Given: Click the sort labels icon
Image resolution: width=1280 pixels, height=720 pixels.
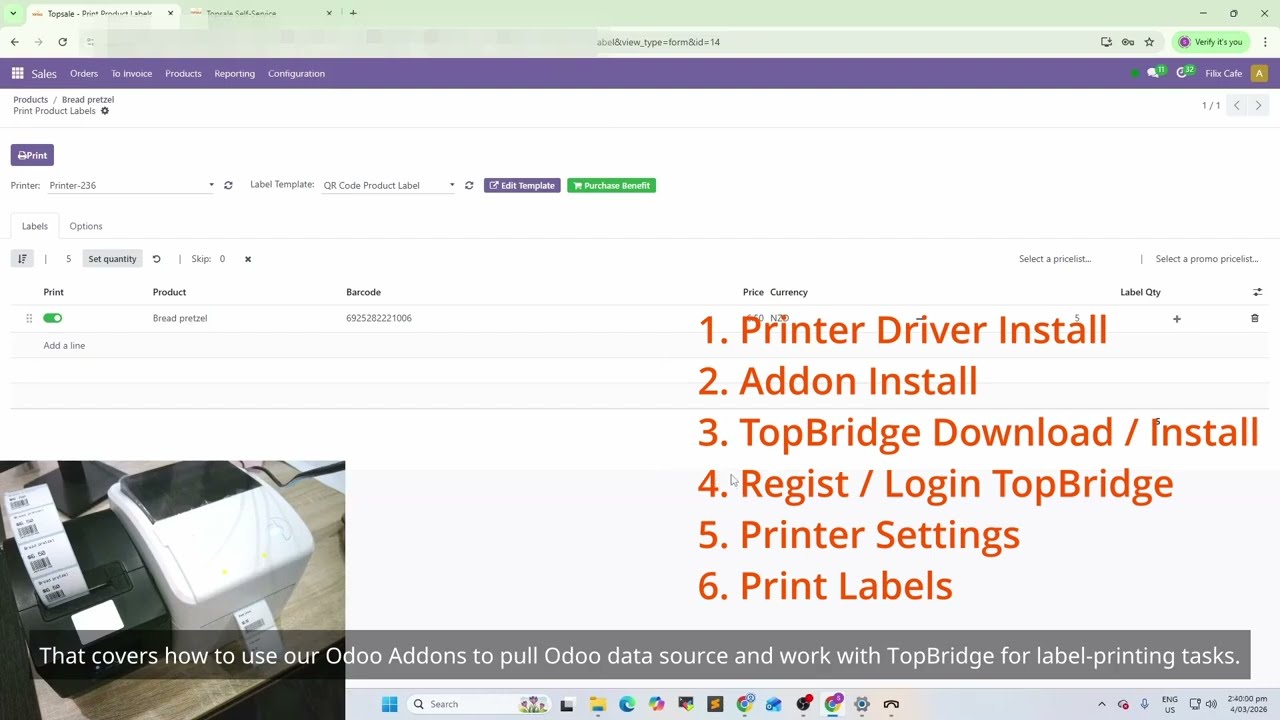Looking at the screenshot, I should 22,259.
